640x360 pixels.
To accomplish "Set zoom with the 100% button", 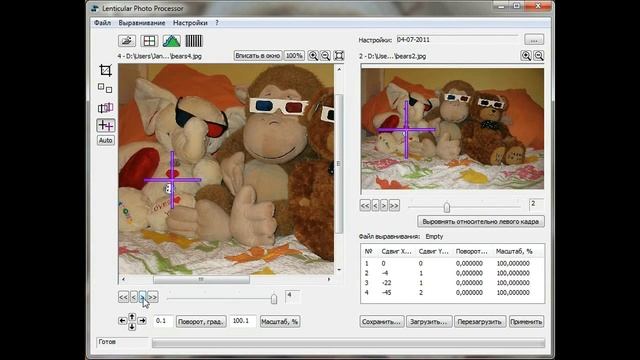I will [294, 56].
